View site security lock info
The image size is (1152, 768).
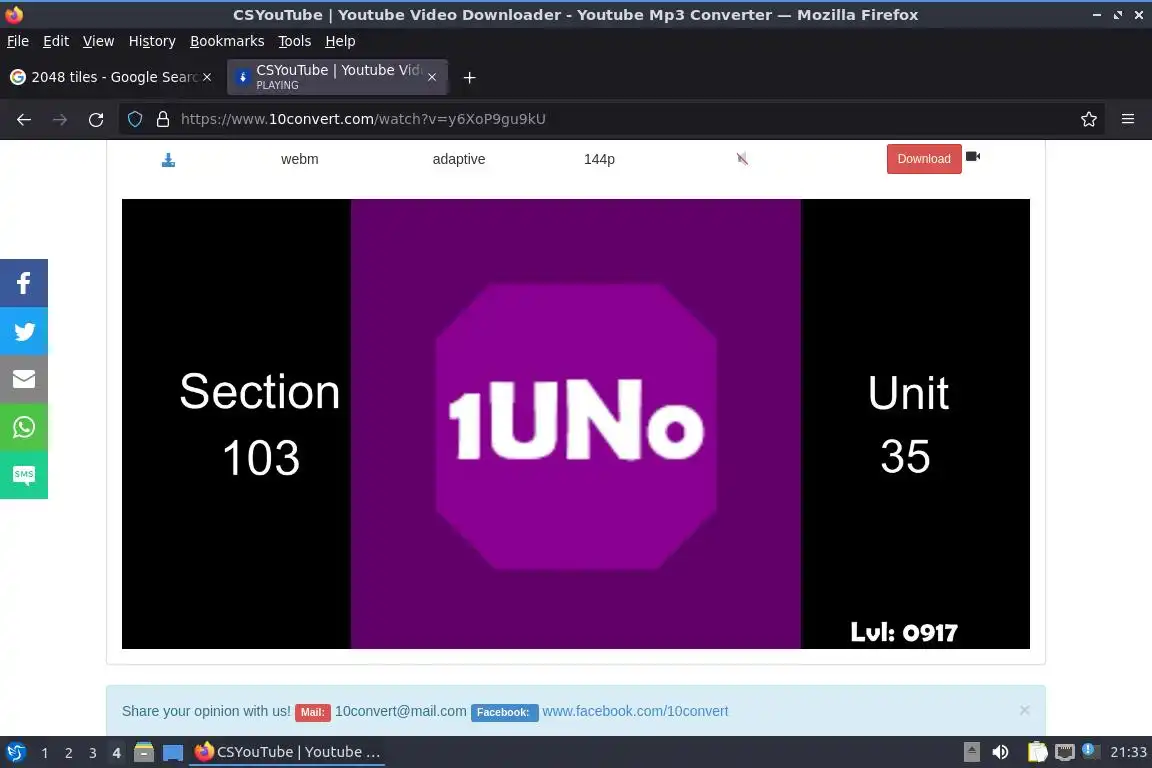(x=163, y=119)
